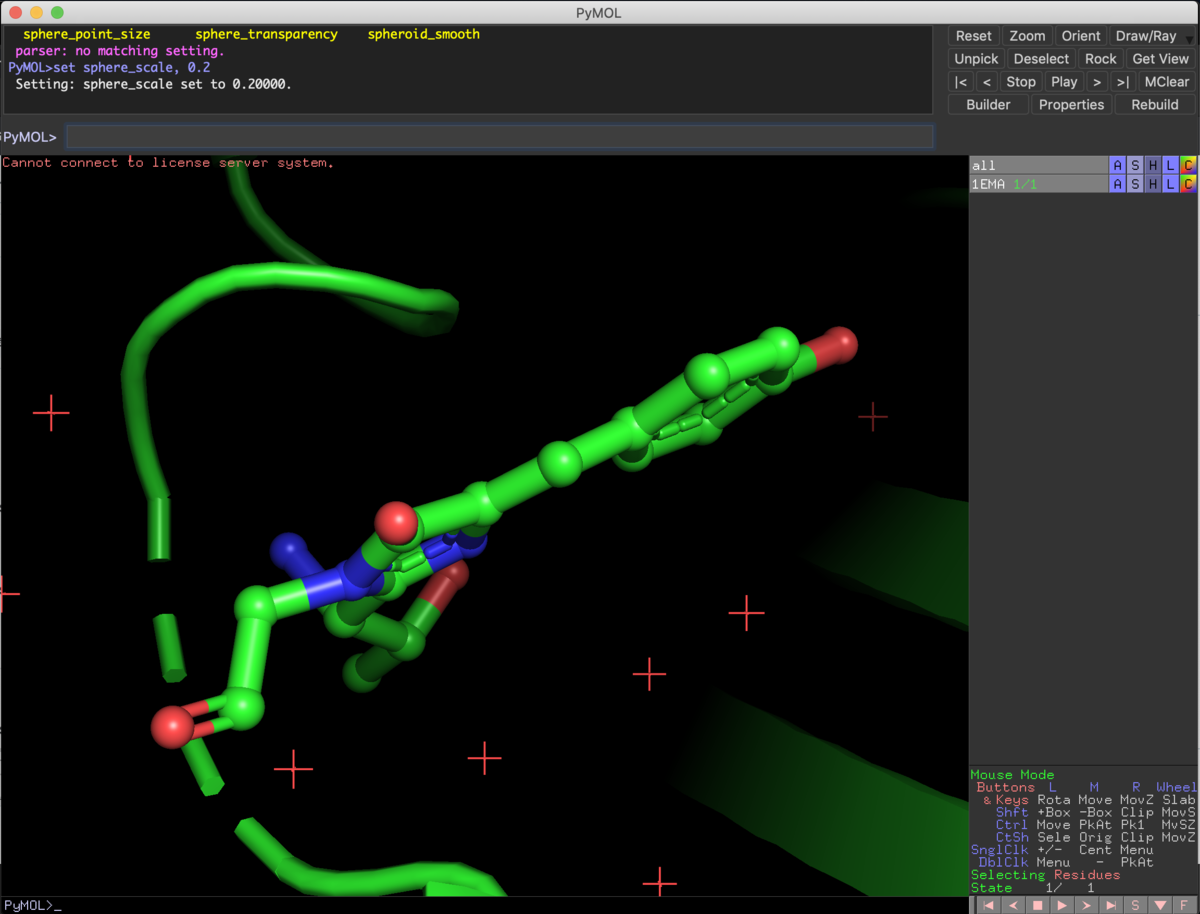This screenshot has width=1200, height=914.
Task: Click the Mouse Mode header text
Action: [1012, 775]
